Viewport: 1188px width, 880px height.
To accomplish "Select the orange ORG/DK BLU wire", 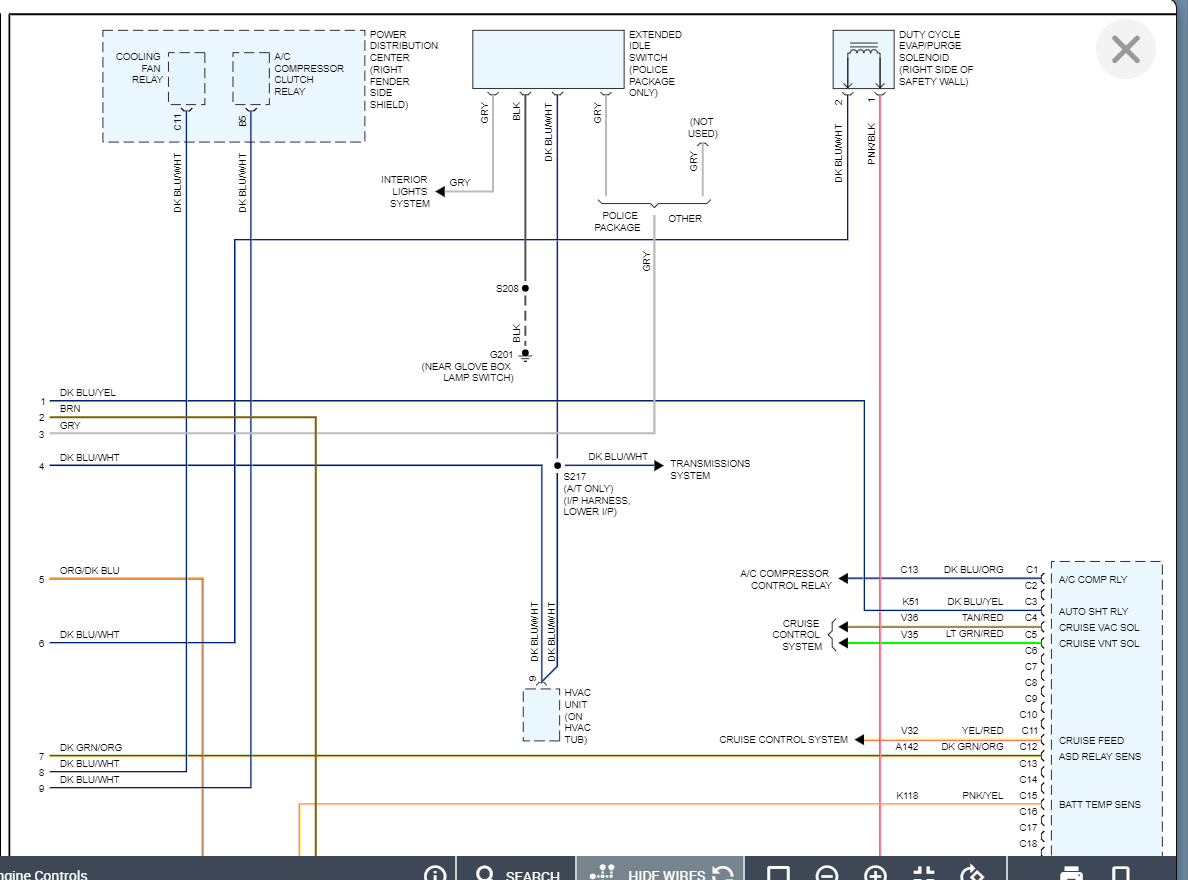I will click(120, 579).
